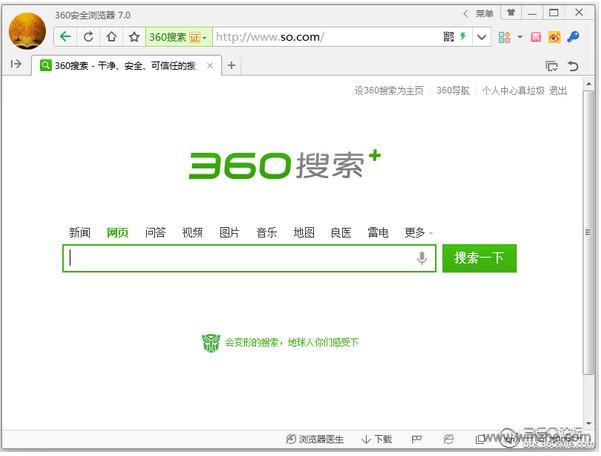
Task: Click the 搜索一下 search button
Action: point(479,258)
